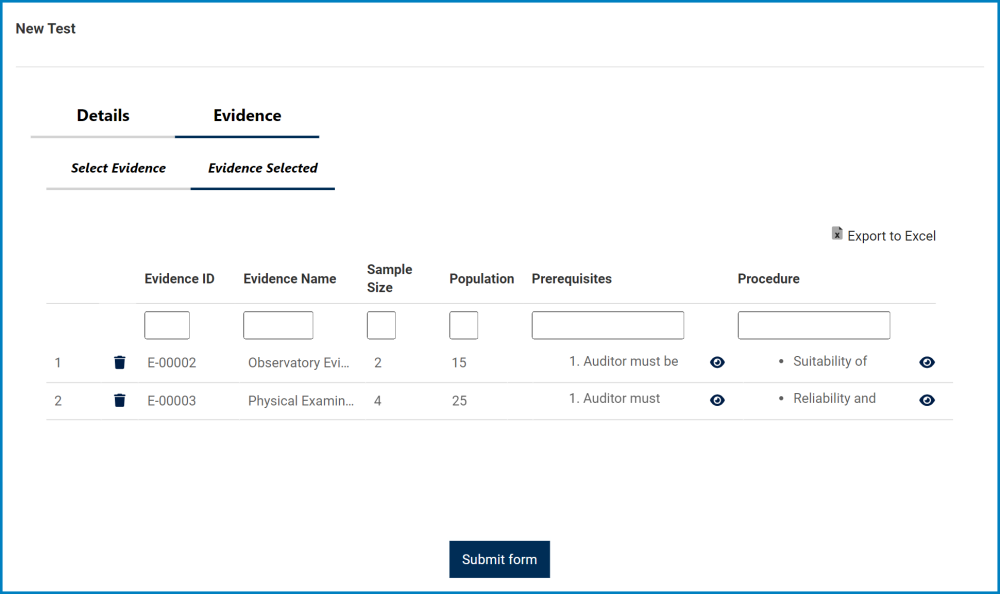Focus the Evidence Name filter field
The width and height of the screenshot is (1000, 594).
tap(277, 324)
